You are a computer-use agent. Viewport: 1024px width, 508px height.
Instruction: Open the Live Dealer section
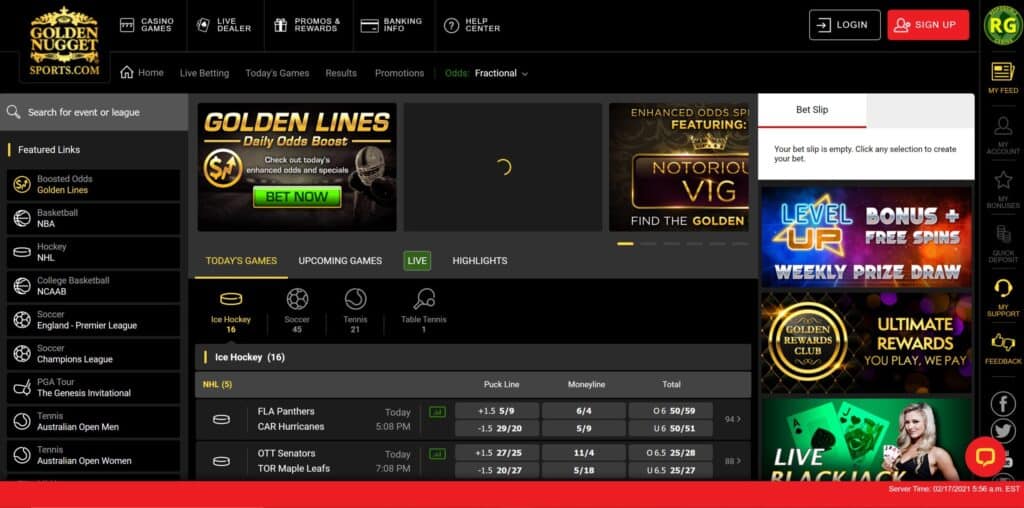(x=224, y=25)
